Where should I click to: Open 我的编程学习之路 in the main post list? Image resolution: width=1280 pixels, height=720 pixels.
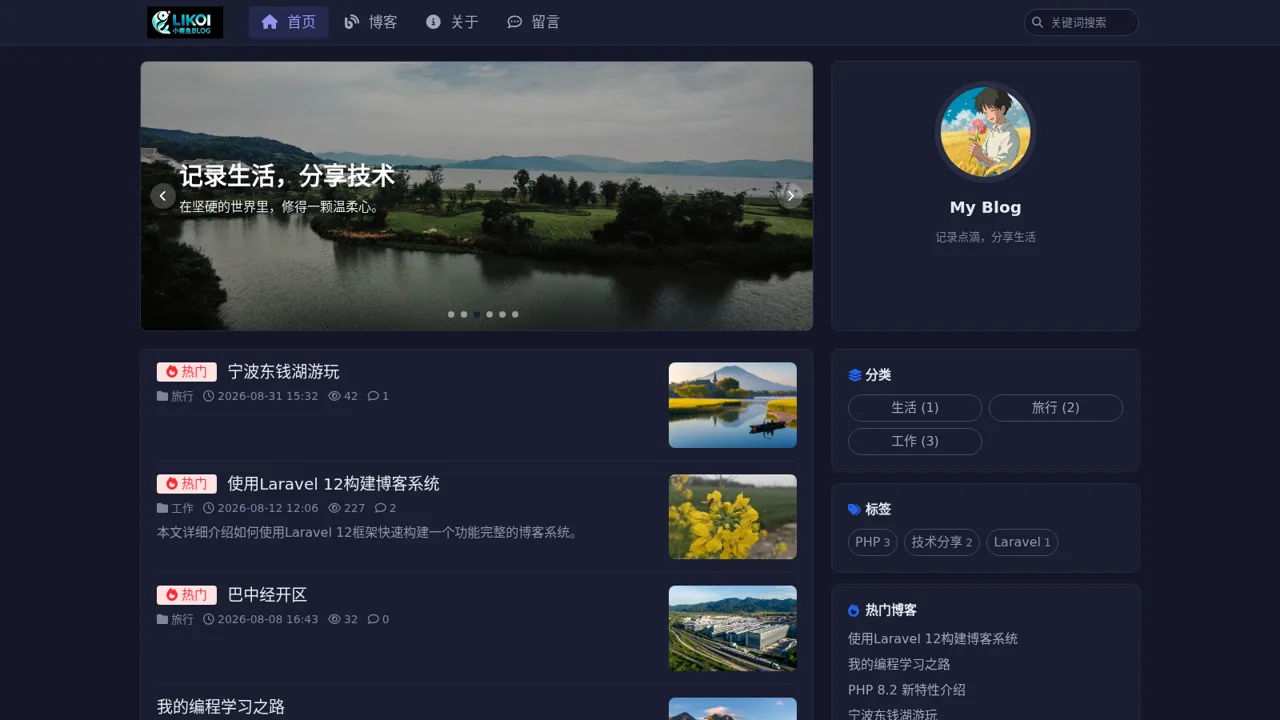[x=221, y=707]
